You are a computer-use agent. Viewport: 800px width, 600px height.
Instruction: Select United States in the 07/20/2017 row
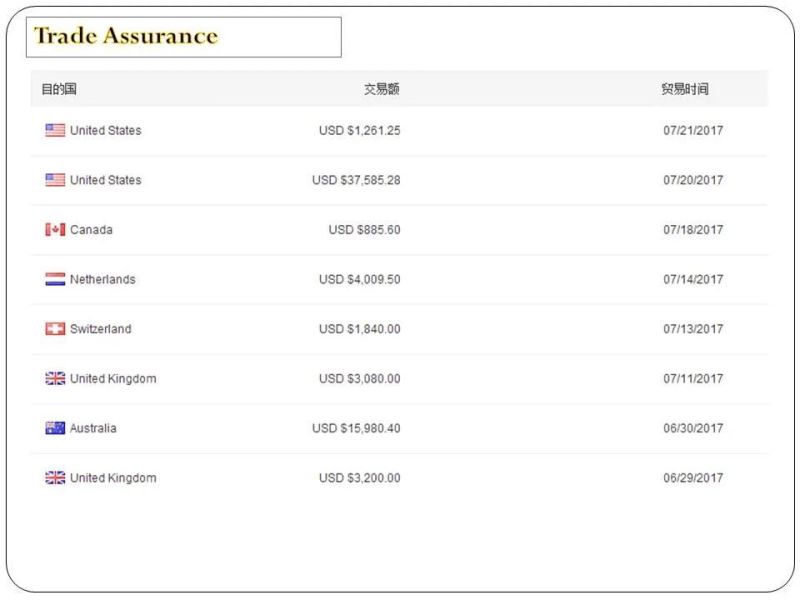(x=106, y=180)
